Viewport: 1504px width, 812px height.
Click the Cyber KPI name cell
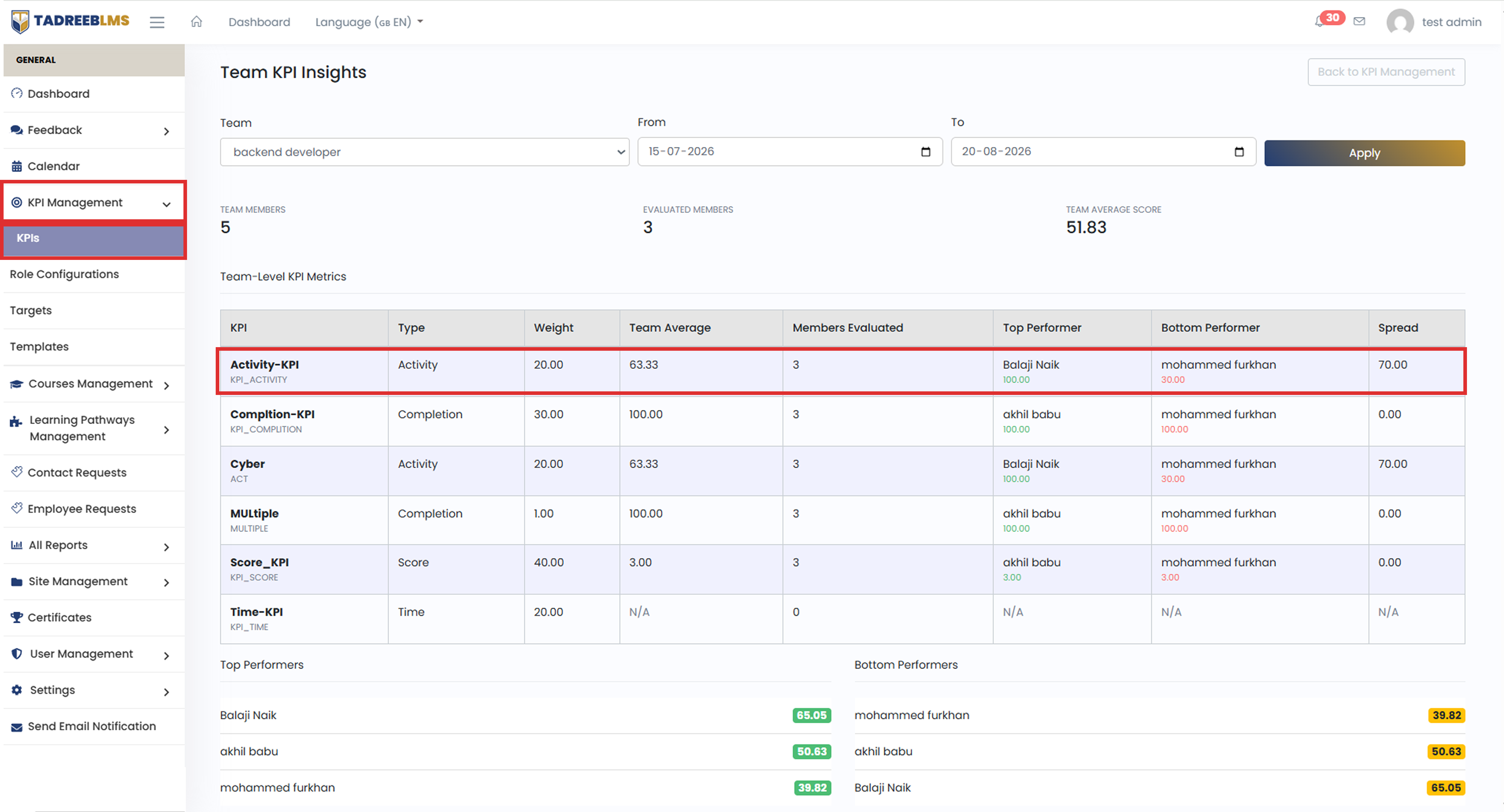[304, 471]
